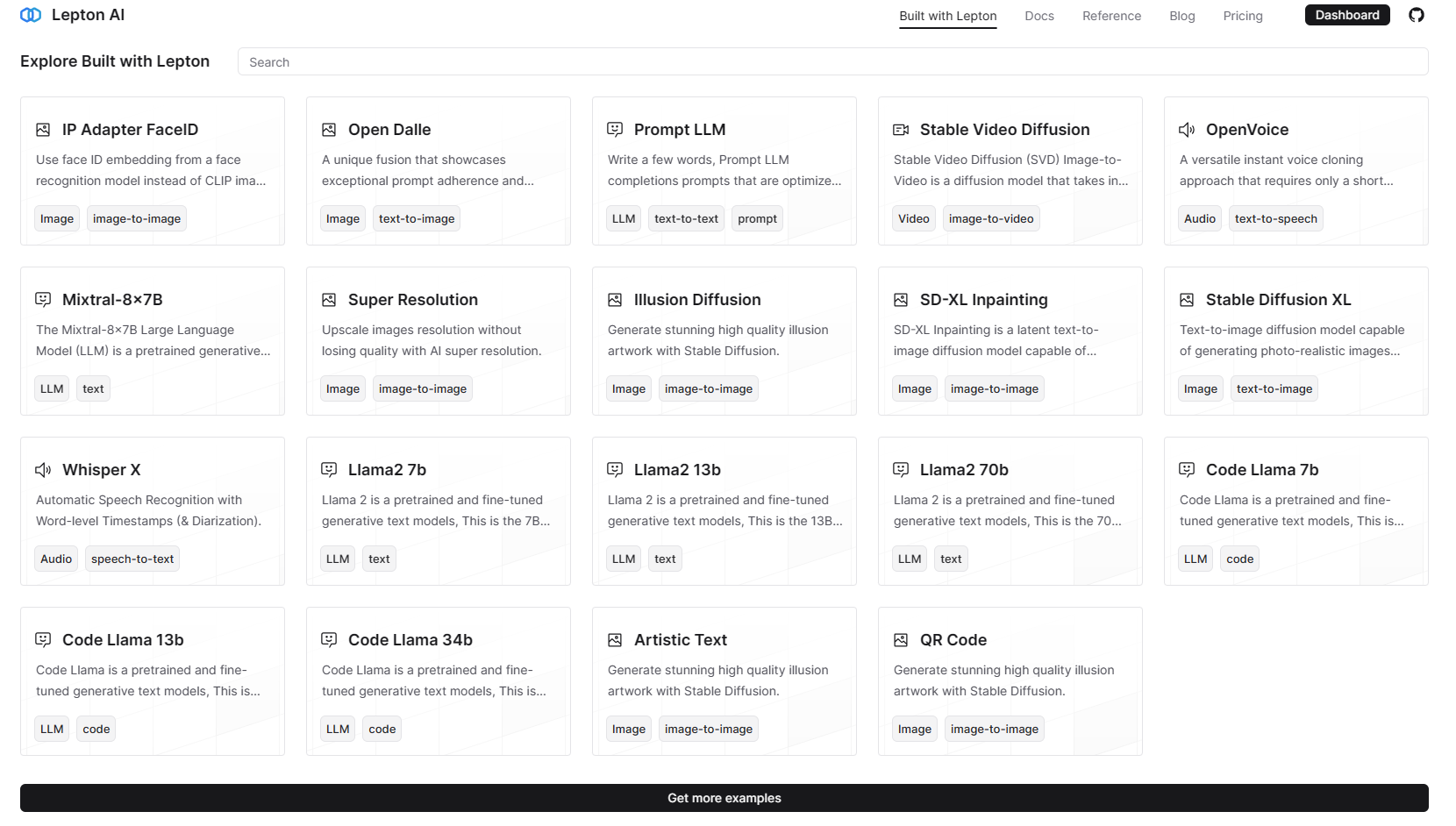Select the prompt tag on Prompt LLM

pyautogui.click(x=758, y=218)
